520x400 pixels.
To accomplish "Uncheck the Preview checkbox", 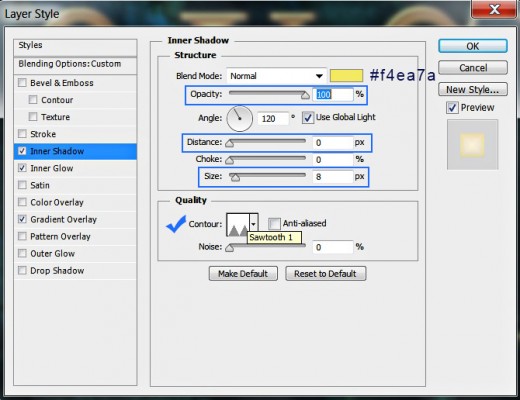I will (x=452, y=108).
